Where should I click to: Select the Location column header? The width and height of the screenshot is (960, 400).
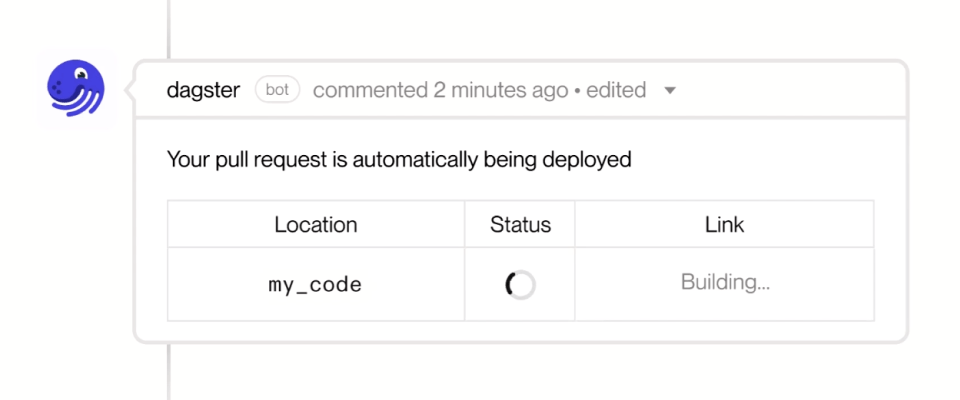point(315,225)
